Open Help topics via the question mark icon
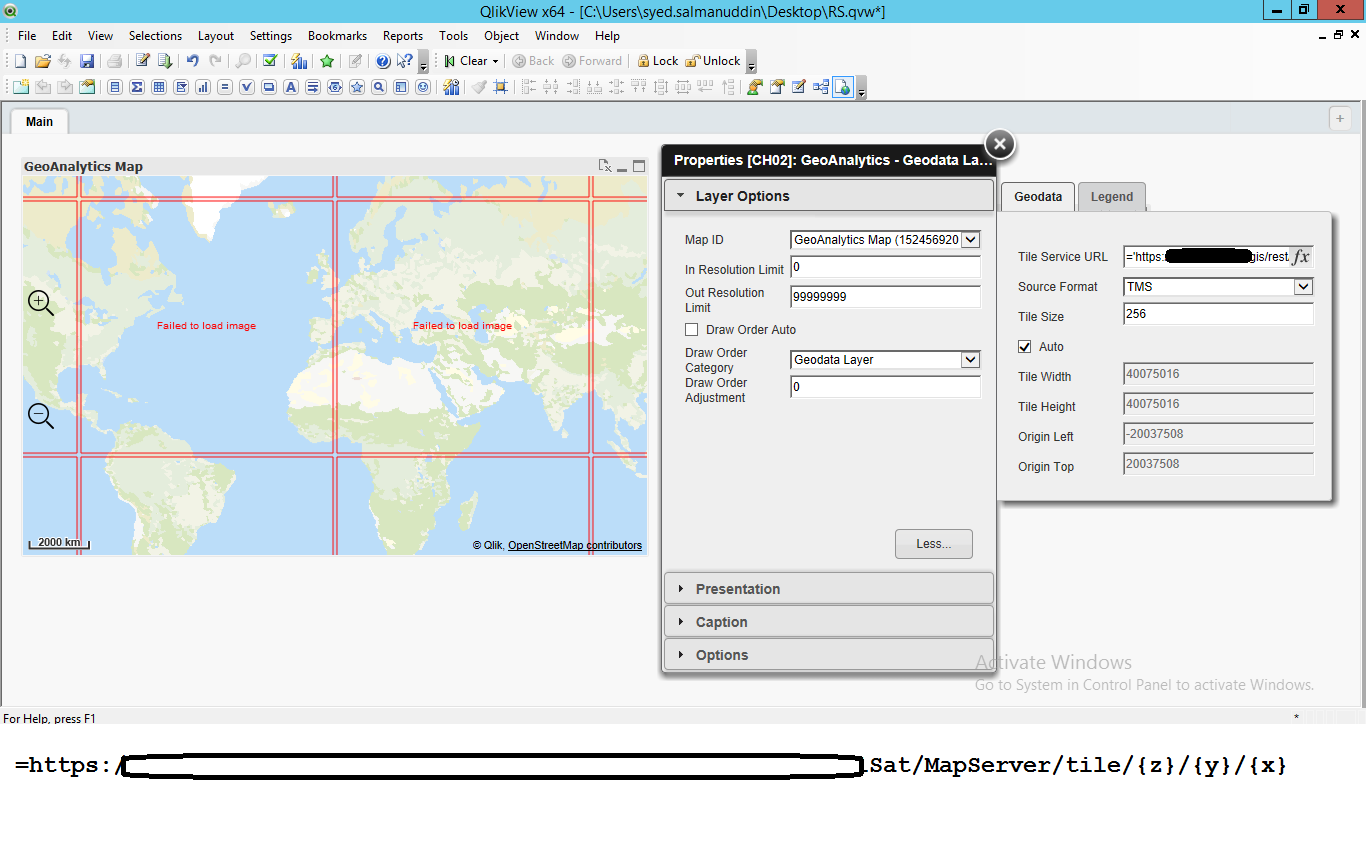Screen dimensions: 1366x844 [383, 61]
